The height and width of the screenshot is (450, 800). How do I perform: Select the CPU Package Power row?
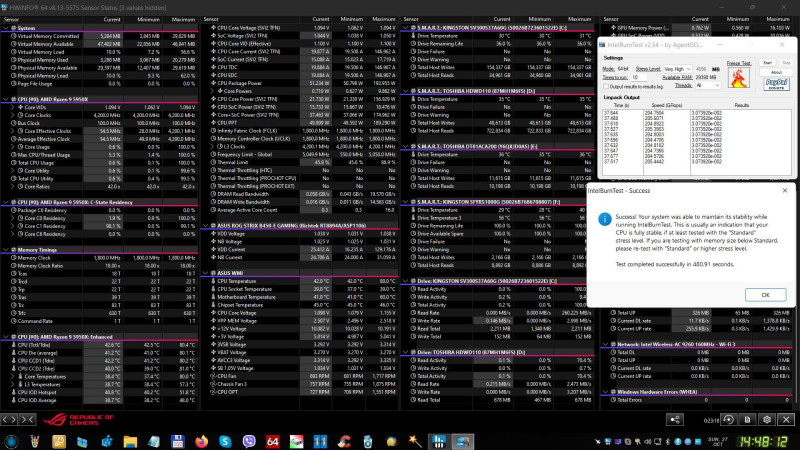299,83
